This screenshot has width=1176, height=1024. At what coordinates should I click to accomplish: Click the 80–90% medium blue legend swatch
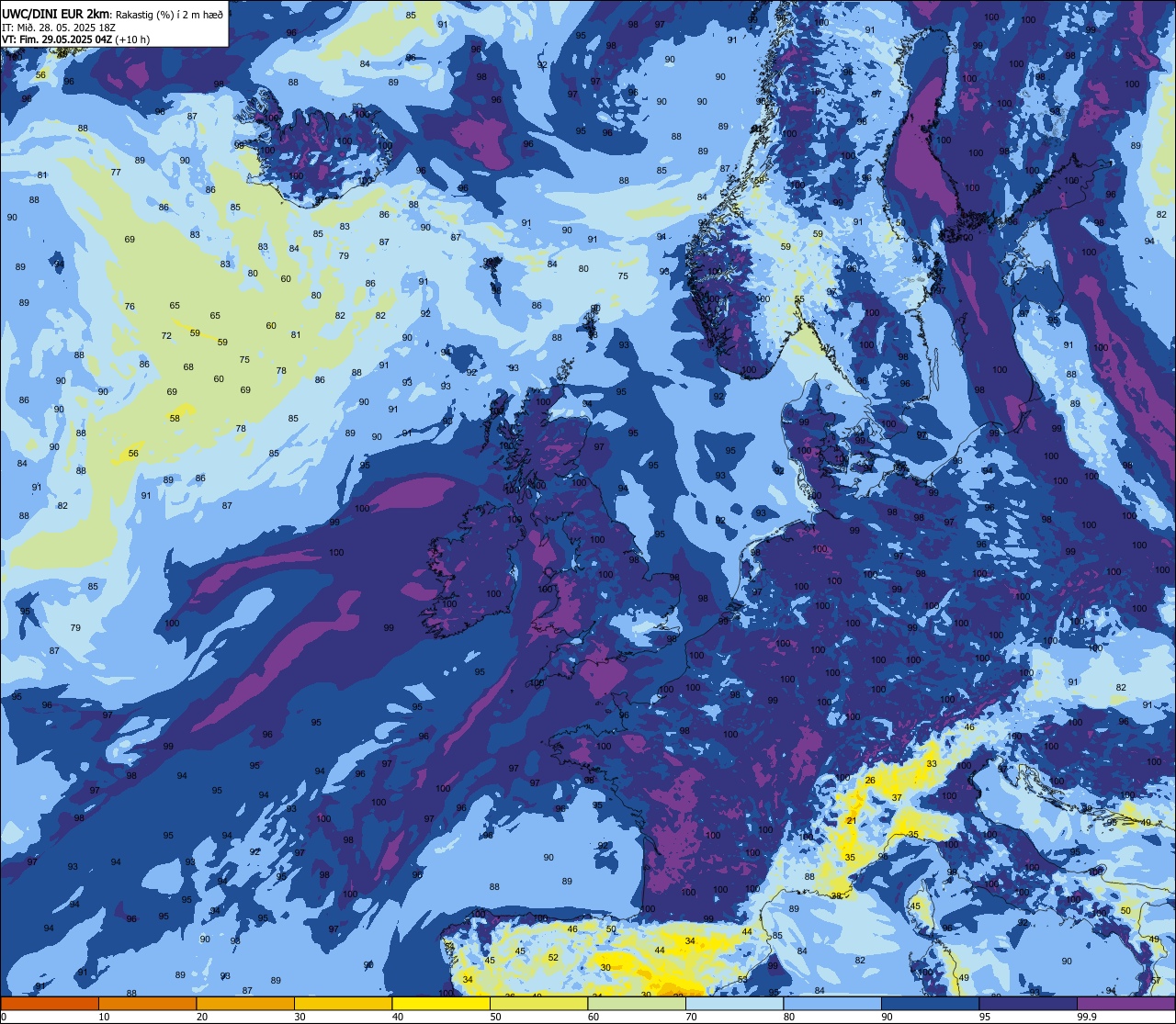832,1003
